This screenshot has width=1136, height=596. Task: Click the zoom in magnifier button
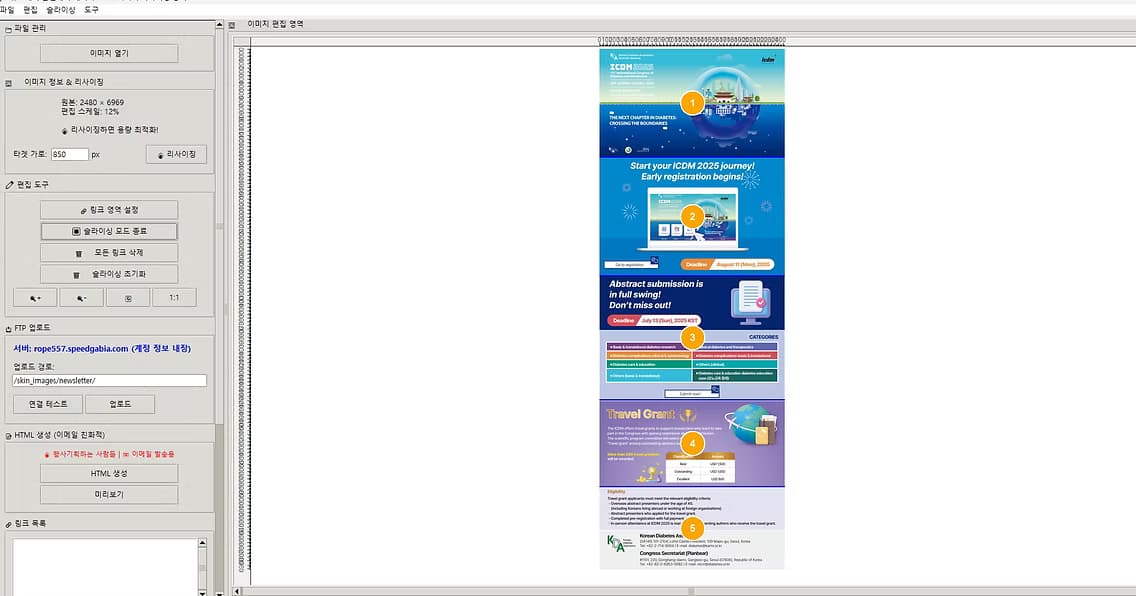pyautogui.click(x=35, y=298)
